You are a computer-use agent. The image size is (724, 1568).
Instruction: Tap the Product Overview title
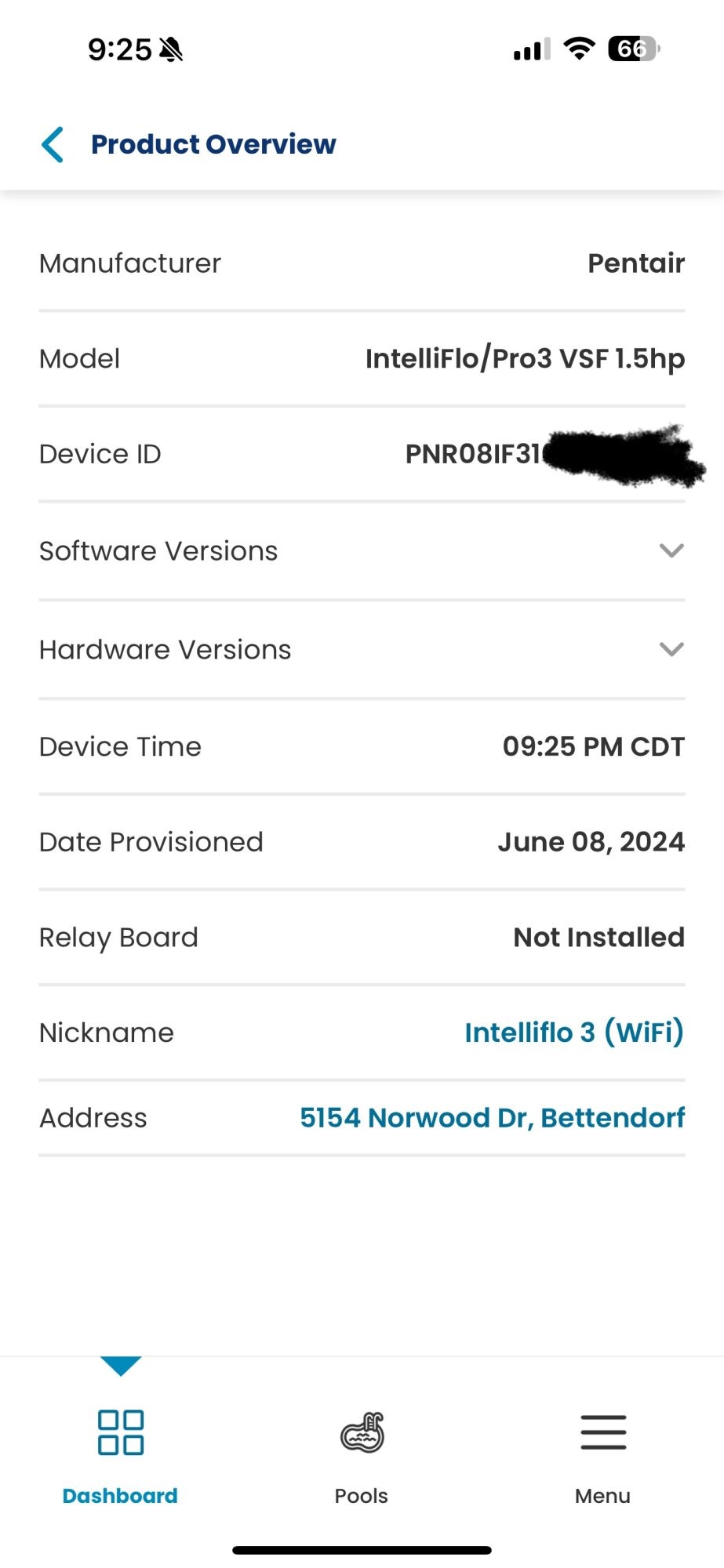[213, 144]
